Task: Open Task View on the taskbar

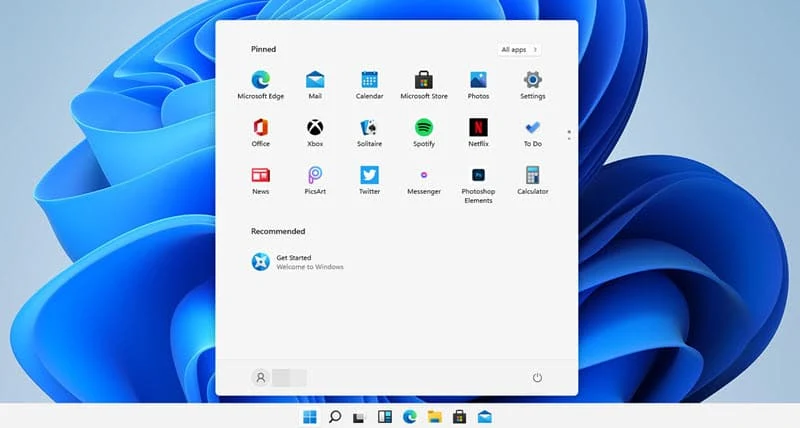Action: click(360, 417)
